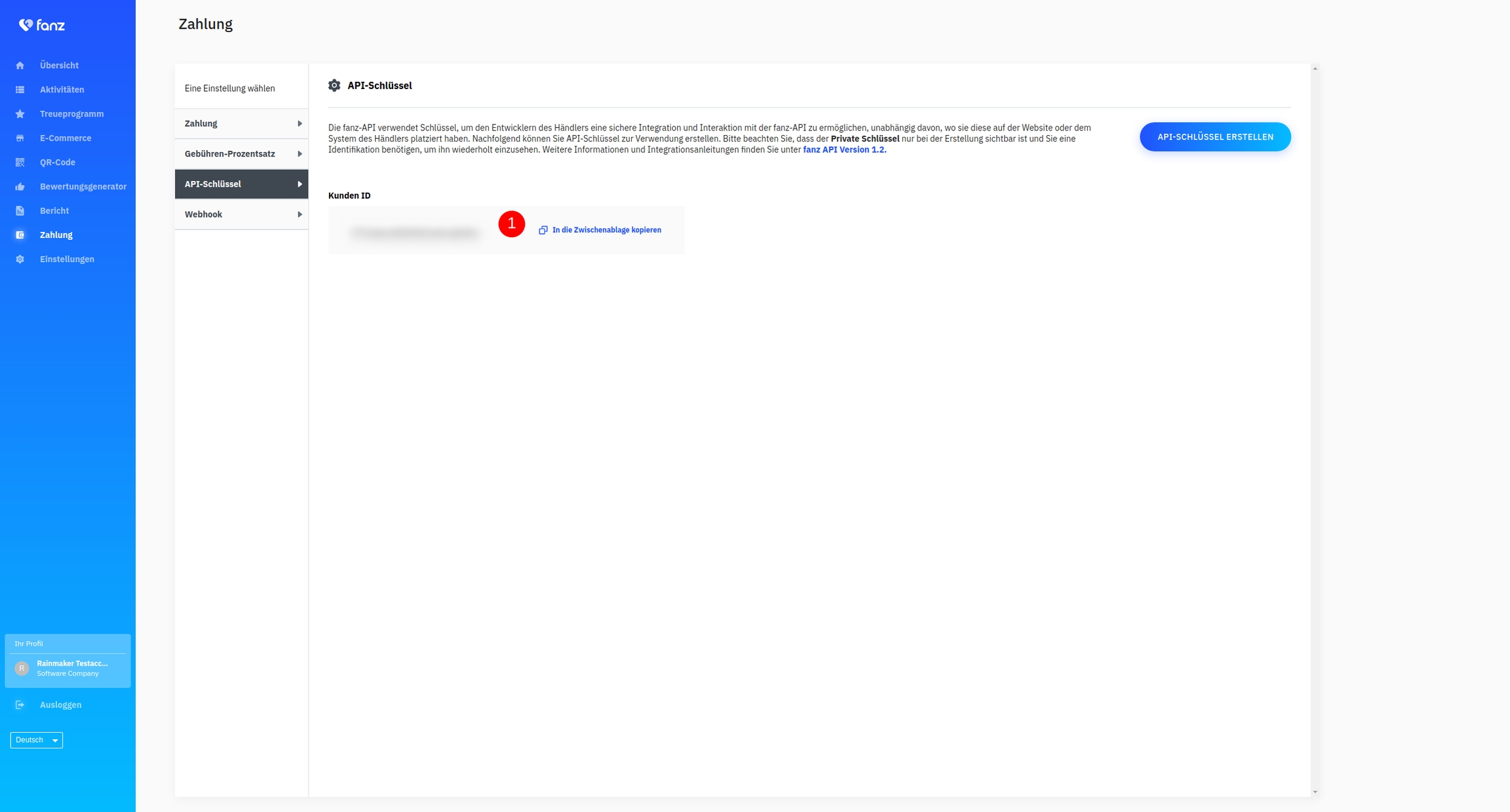Expand the Gebühren-Prozentsatz arrow
1510x812 pixels.
click(300, 154)
